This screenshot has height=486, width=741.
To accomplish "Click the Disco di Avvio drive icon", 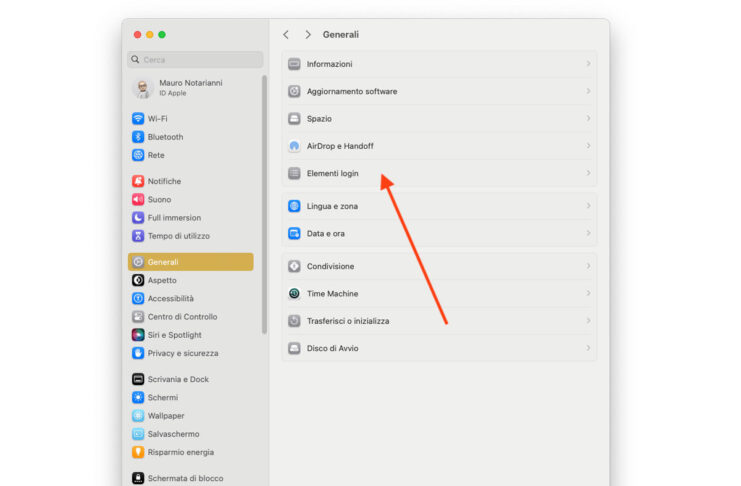I will (294, 348).
